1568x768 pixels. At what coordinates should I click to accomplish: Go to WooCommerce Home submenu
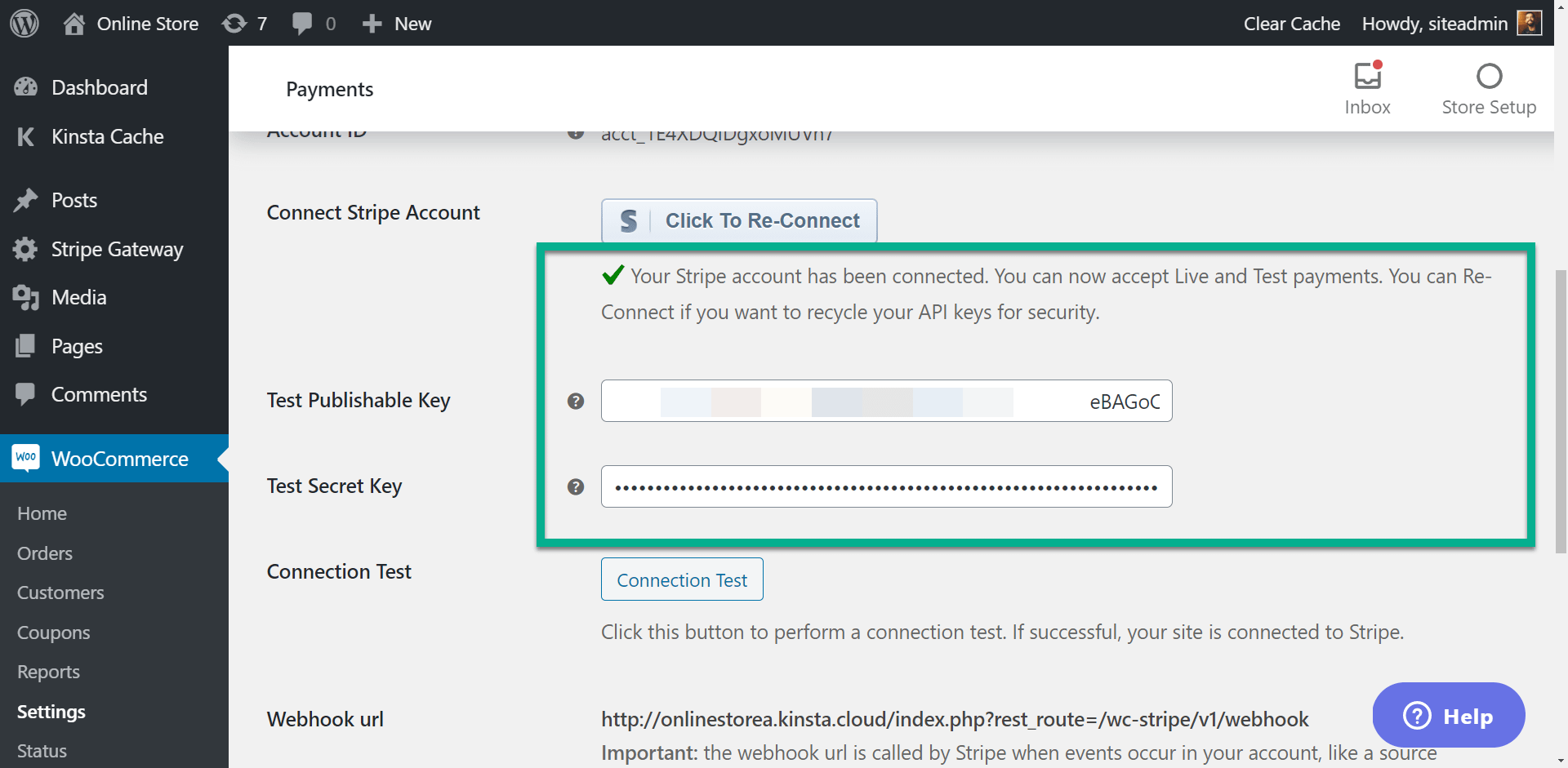(x=42, y=513)
